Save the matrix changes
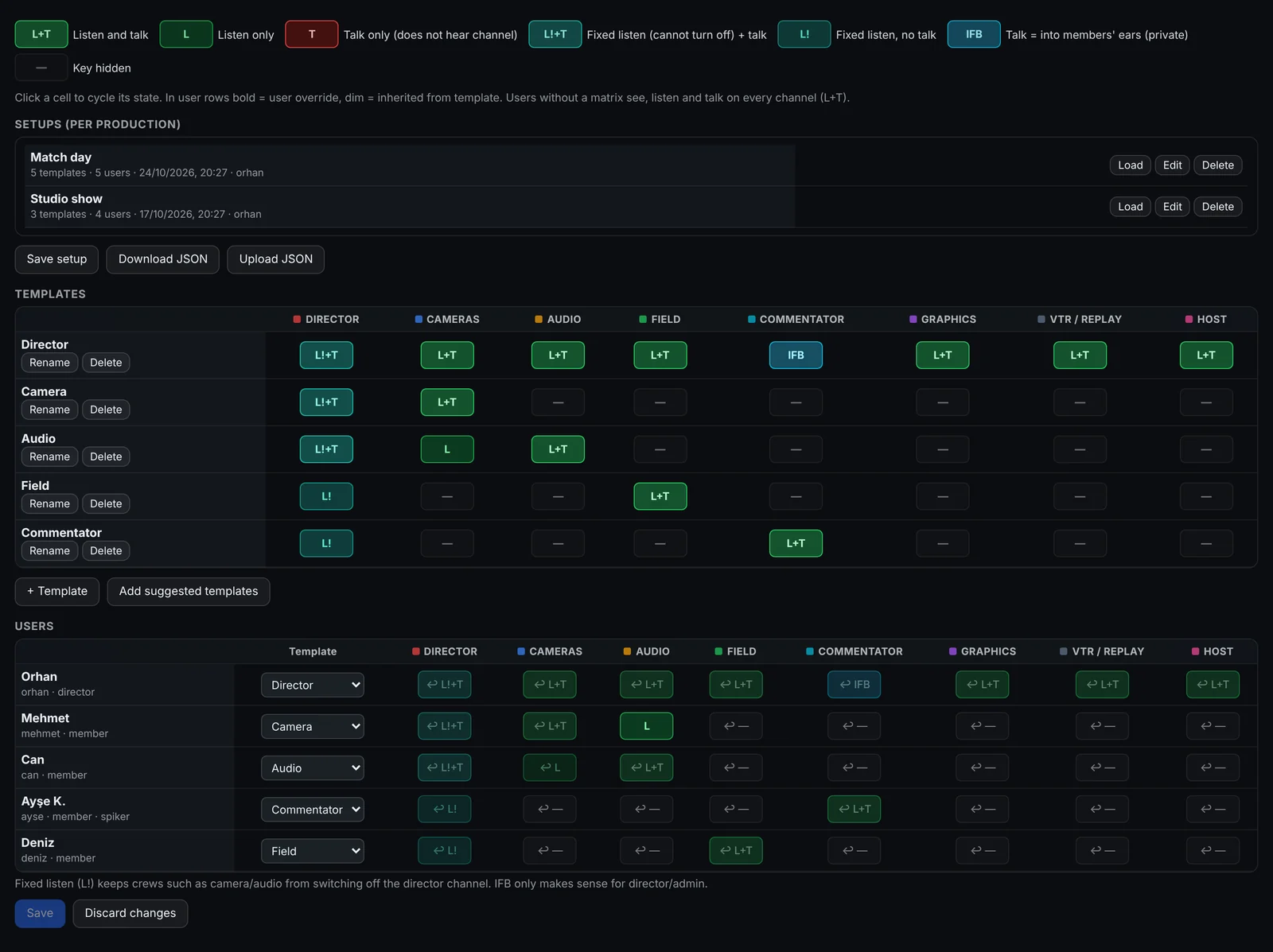Screen dimensions: 1273x952 click(x=40, y=914)
